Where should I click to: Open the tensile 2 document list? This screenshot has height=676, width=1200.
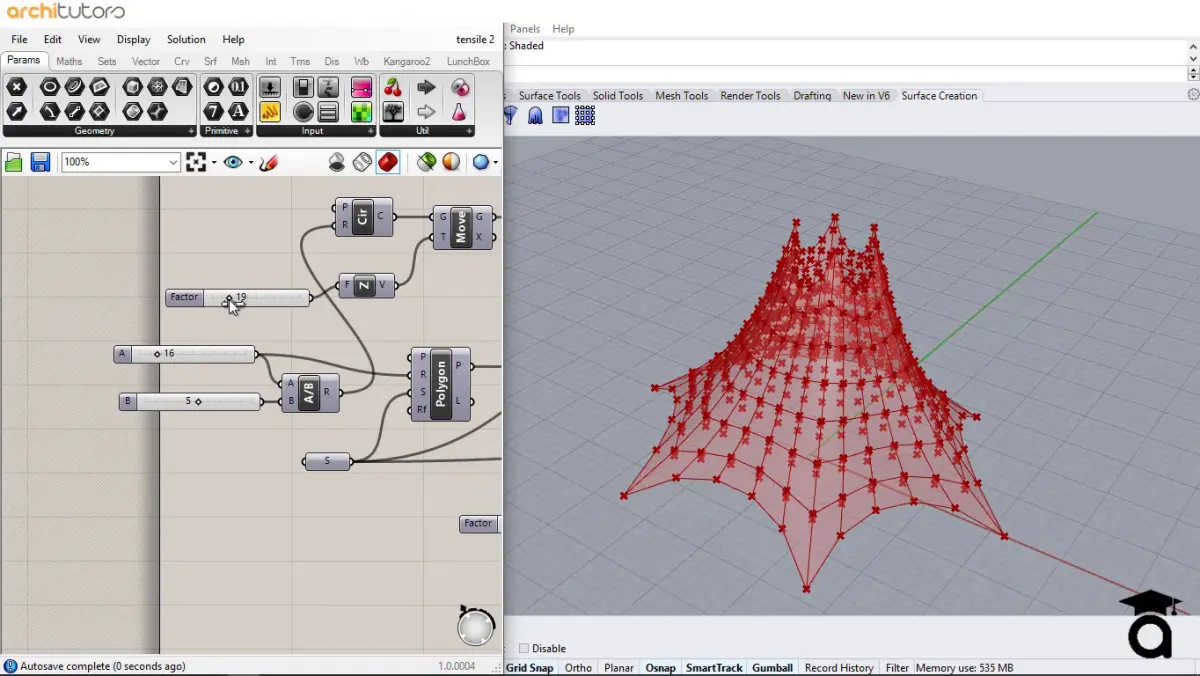(475, 39)
